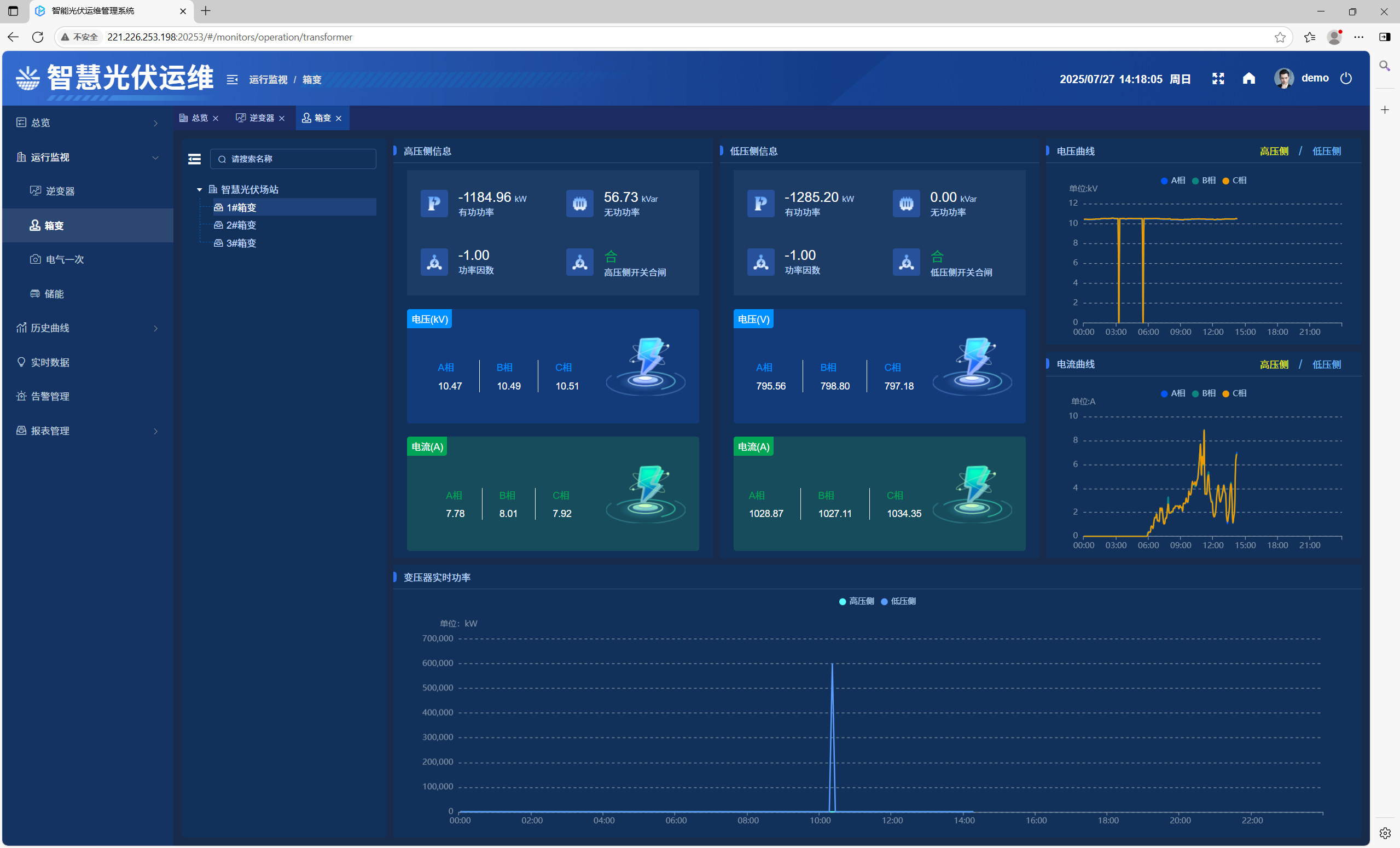1400x848 pixels.
Task: Toggle A相 legend in the voltage curve chart
Action: click(x=1173, y=180)
